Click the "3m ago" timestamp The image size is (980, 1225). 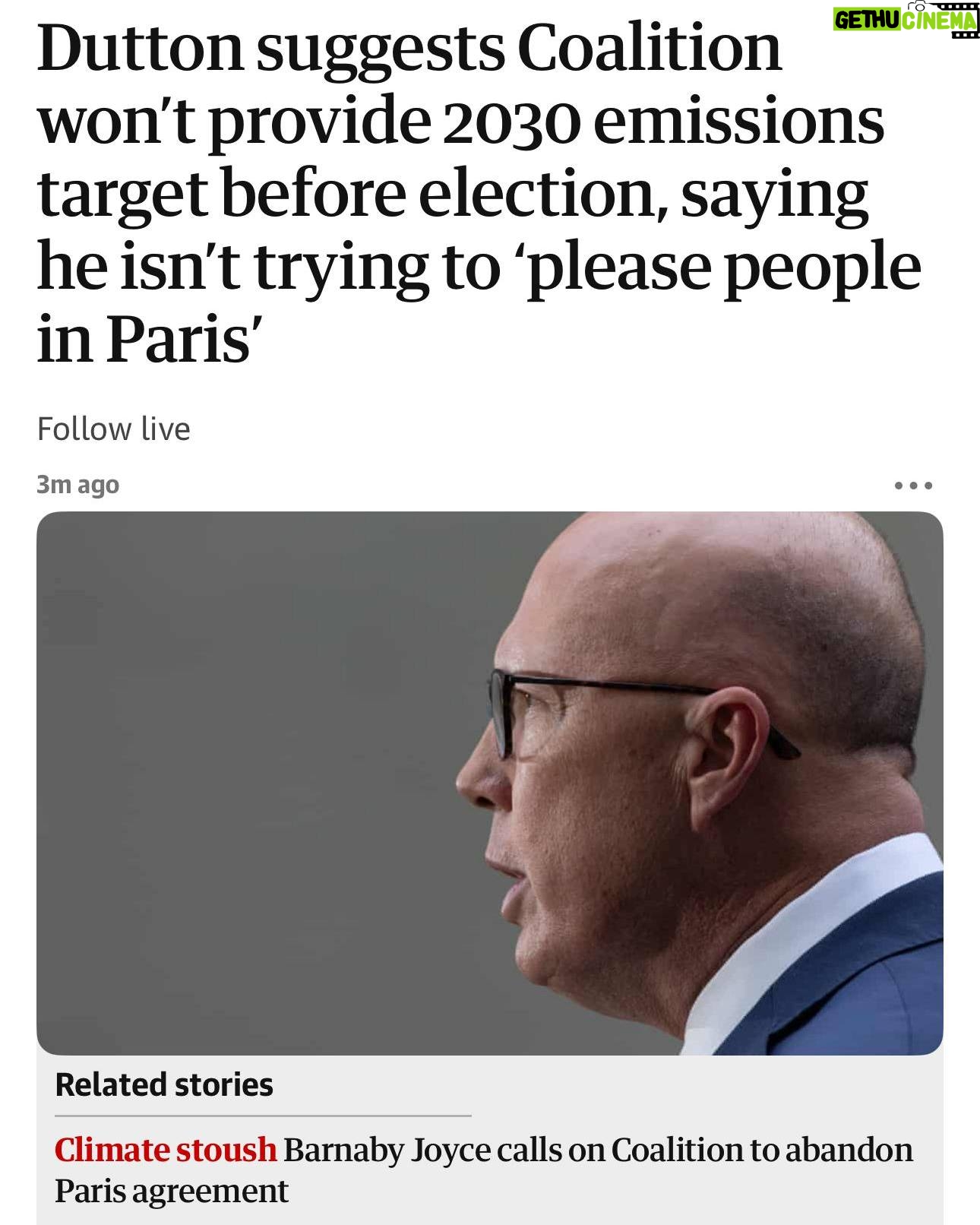[78, 485]
